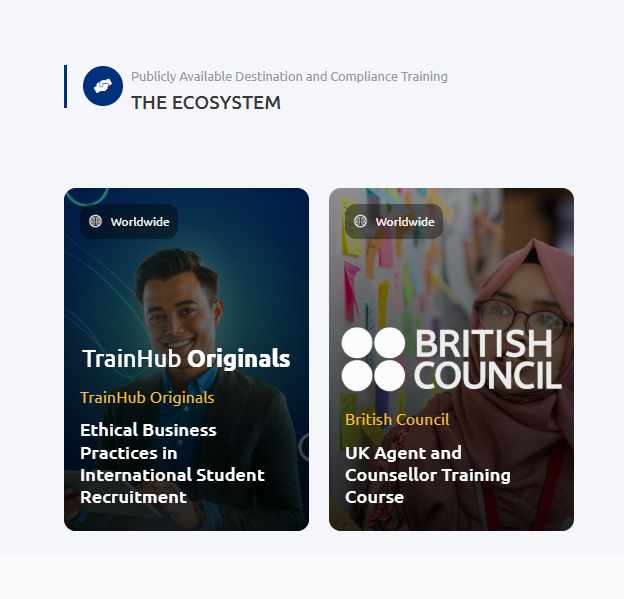Open UK Agent and Counsellor Training Course title
The image size is (624, 599).
pos(428,475)
